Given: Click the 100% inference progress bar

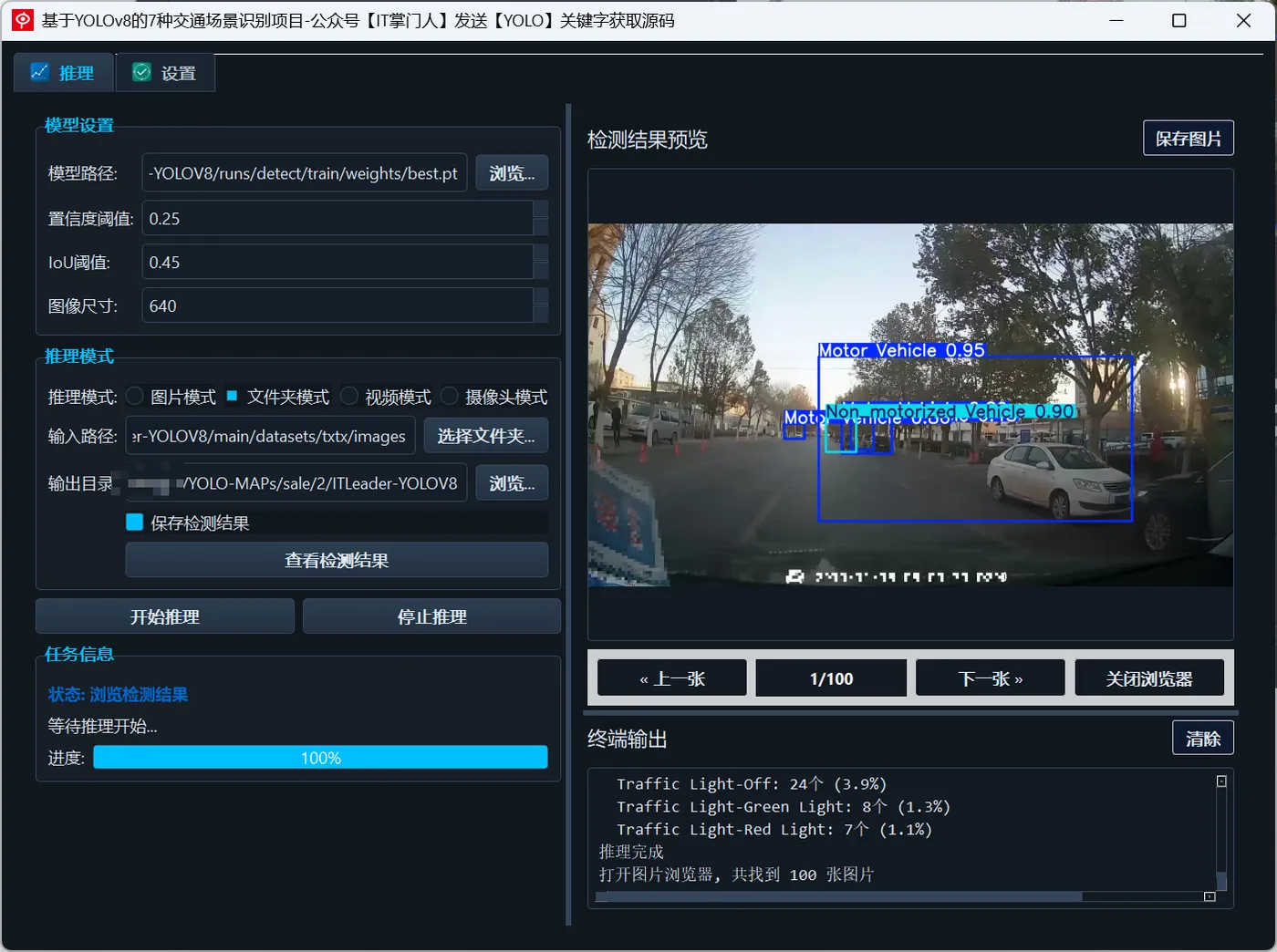Looking at the screenshot, I should pyautogui.click(x=320, y=758).
